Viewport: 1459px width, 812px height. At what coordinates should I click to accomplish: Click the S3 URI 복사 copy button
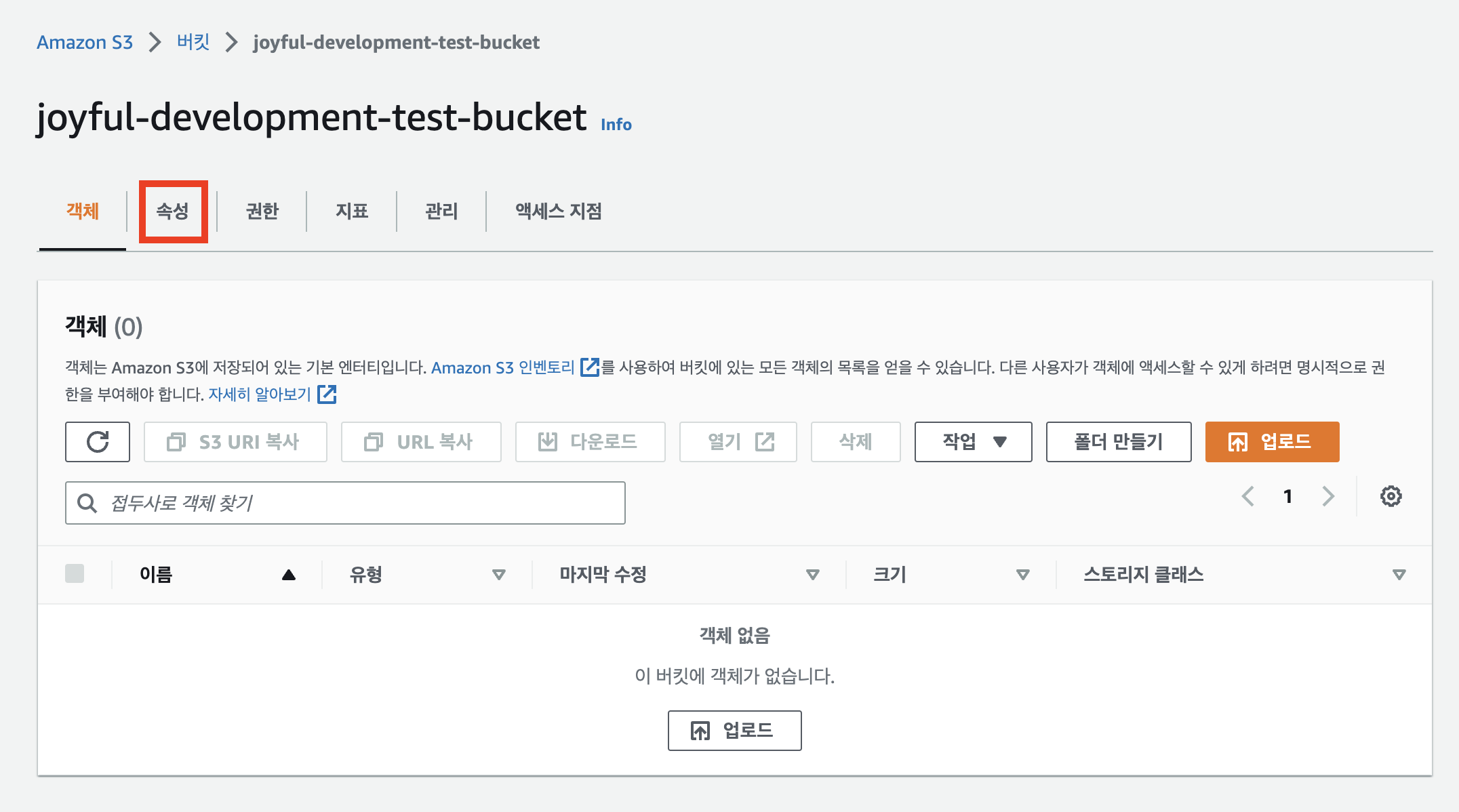pos(235,442)
